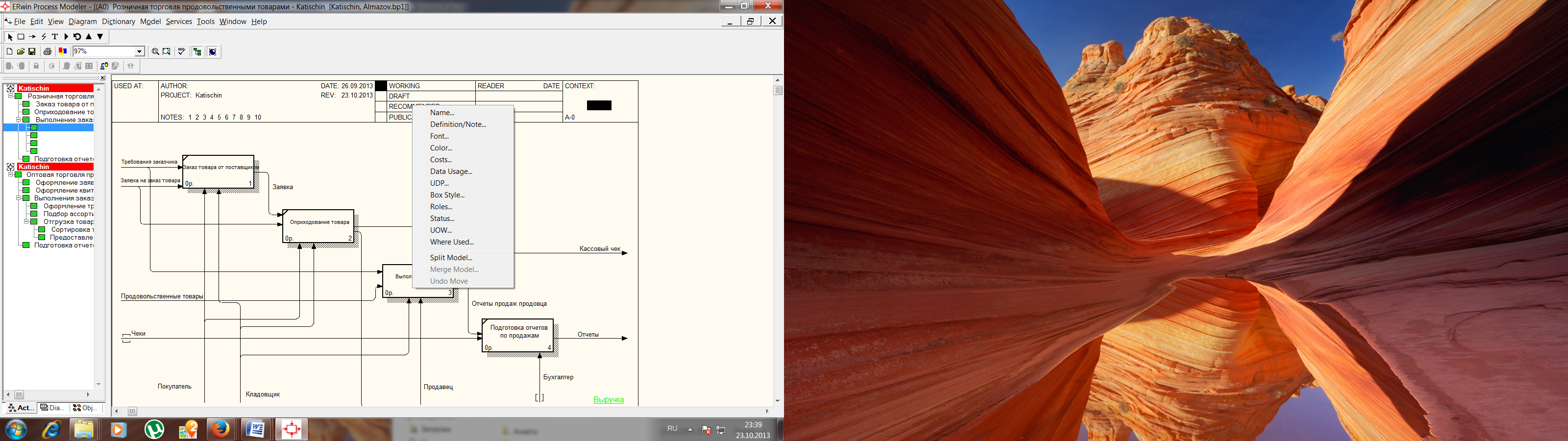The height and width of the screenshot is (441, 1568).
Task: Open Firefox from the taskbar
Action: (x=221, y=429)
